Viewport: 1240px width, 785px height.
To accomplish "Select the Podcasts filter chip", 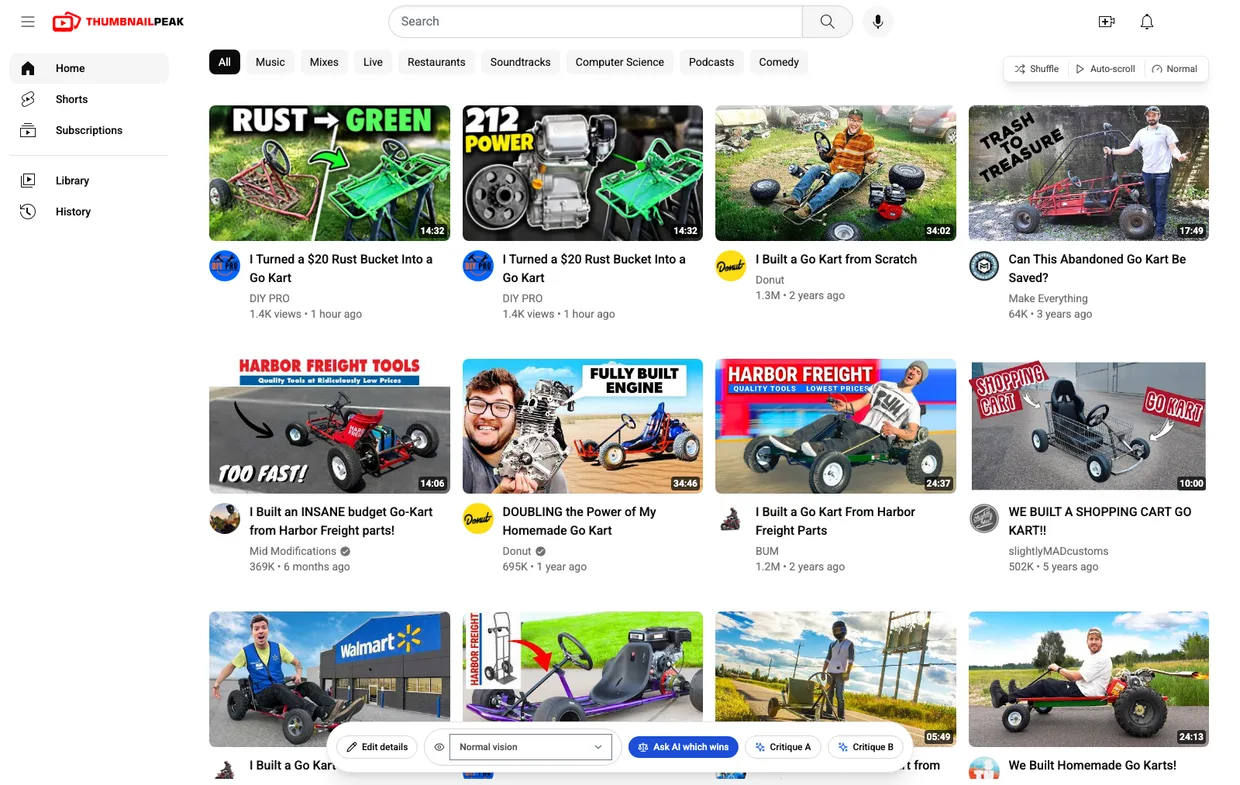I will (711, 62).
